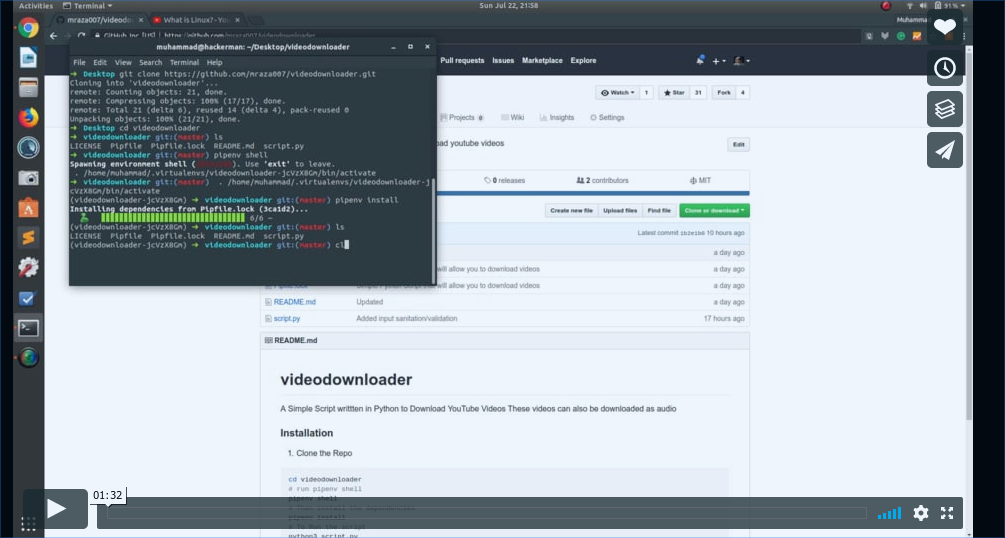Open GitHub notifications bell icon
The height and width of the screenshot is (538, 1005).
pos(699,60)
